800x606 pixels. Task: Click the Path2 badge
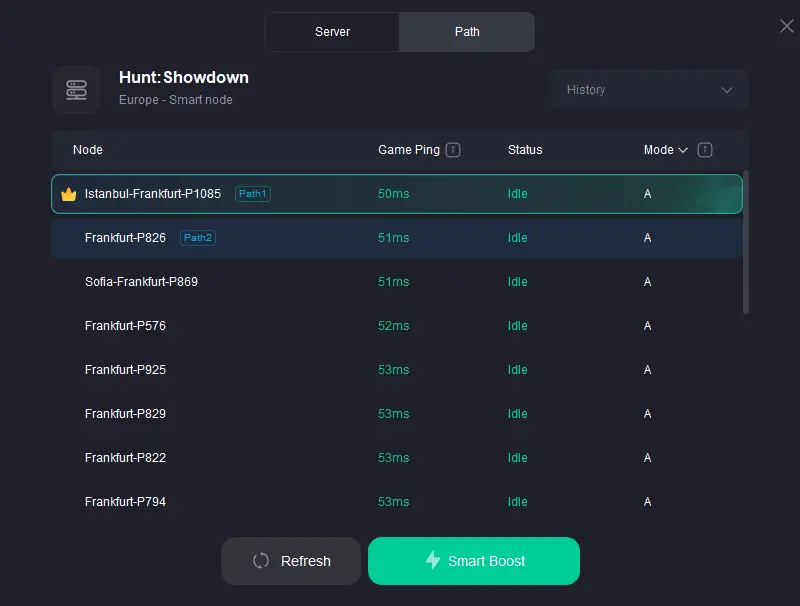pos(197,238)
